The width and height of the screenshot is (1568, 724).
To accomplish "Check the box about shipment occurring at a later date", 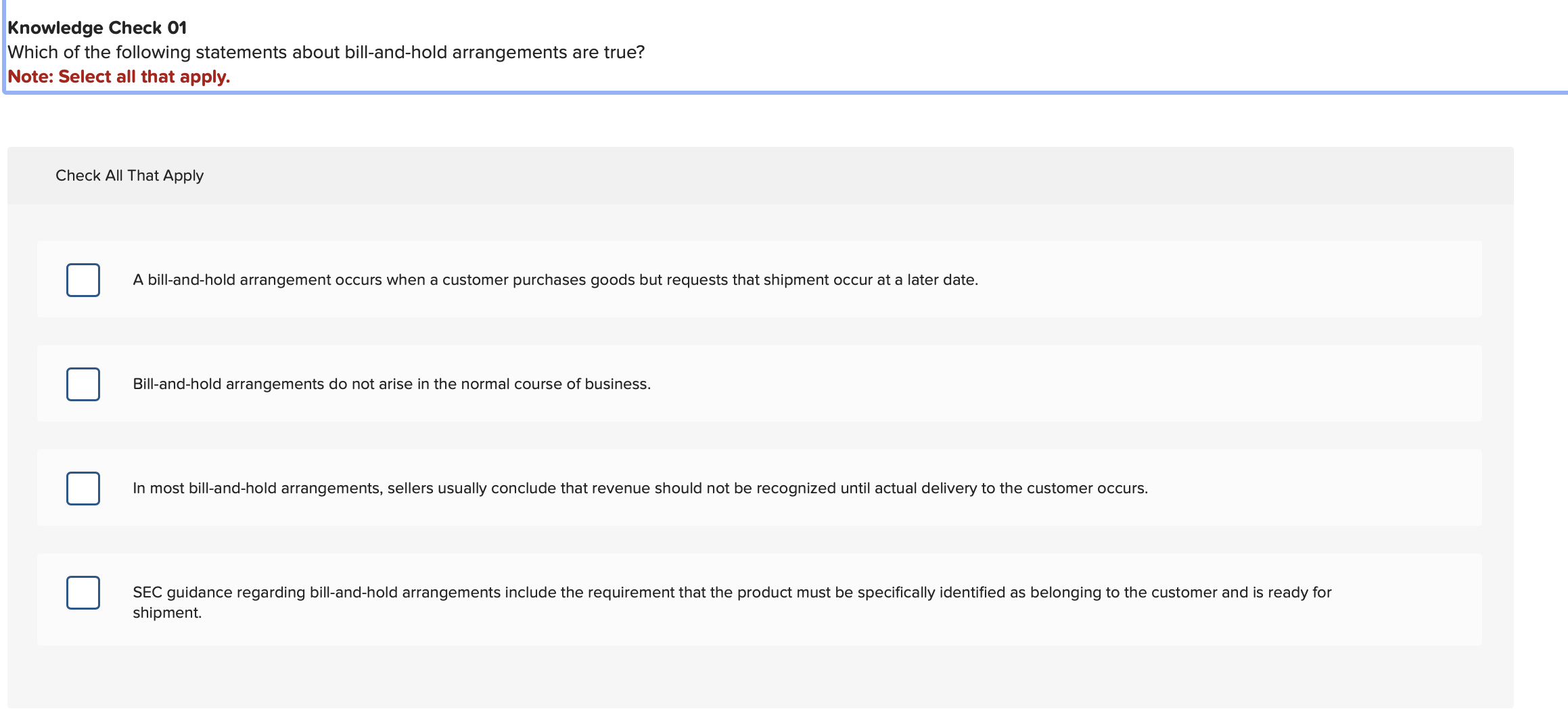I will 83,279.
